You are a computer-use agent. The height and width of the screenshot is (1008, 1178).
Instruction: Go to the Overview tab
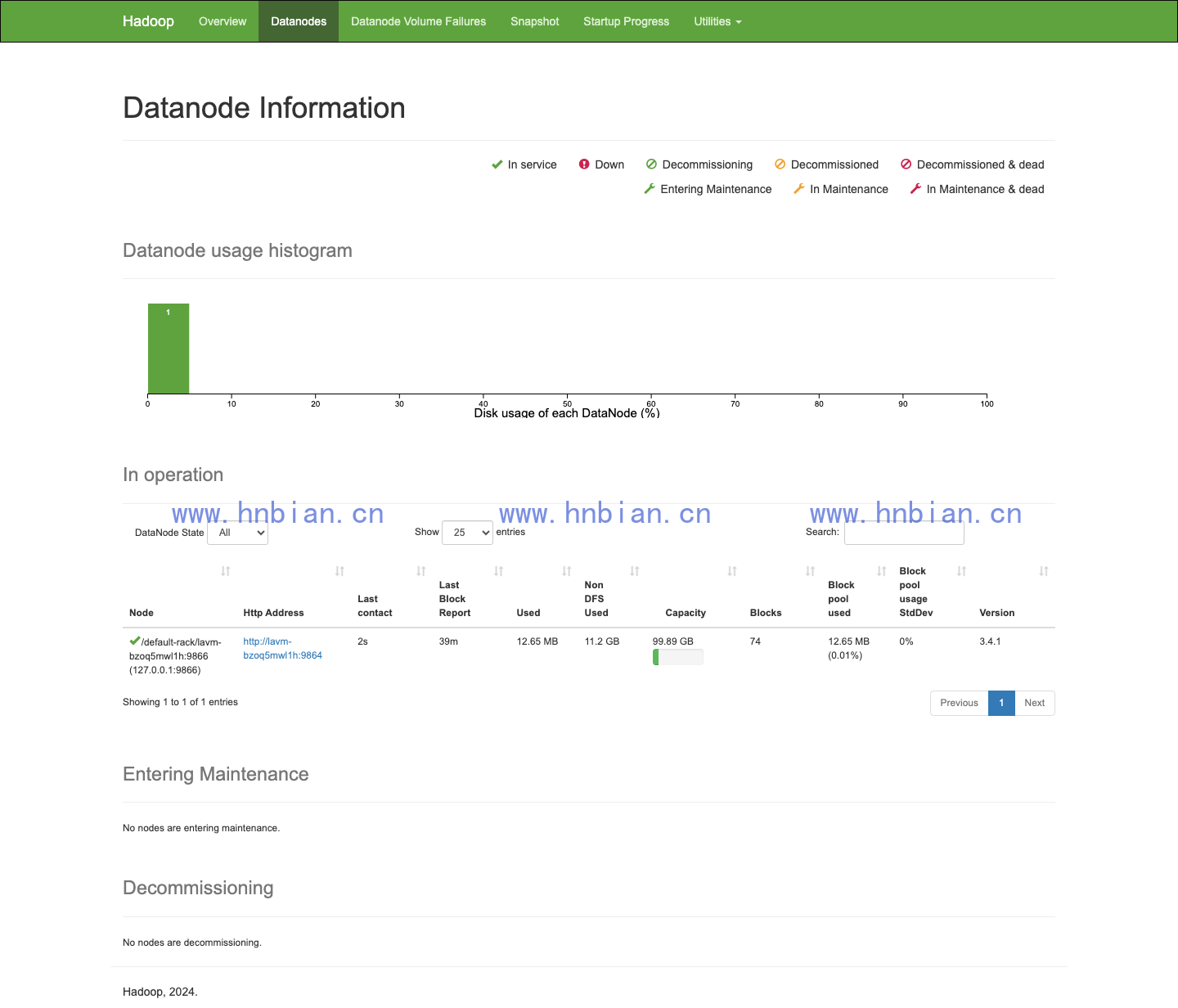(223, 21)
